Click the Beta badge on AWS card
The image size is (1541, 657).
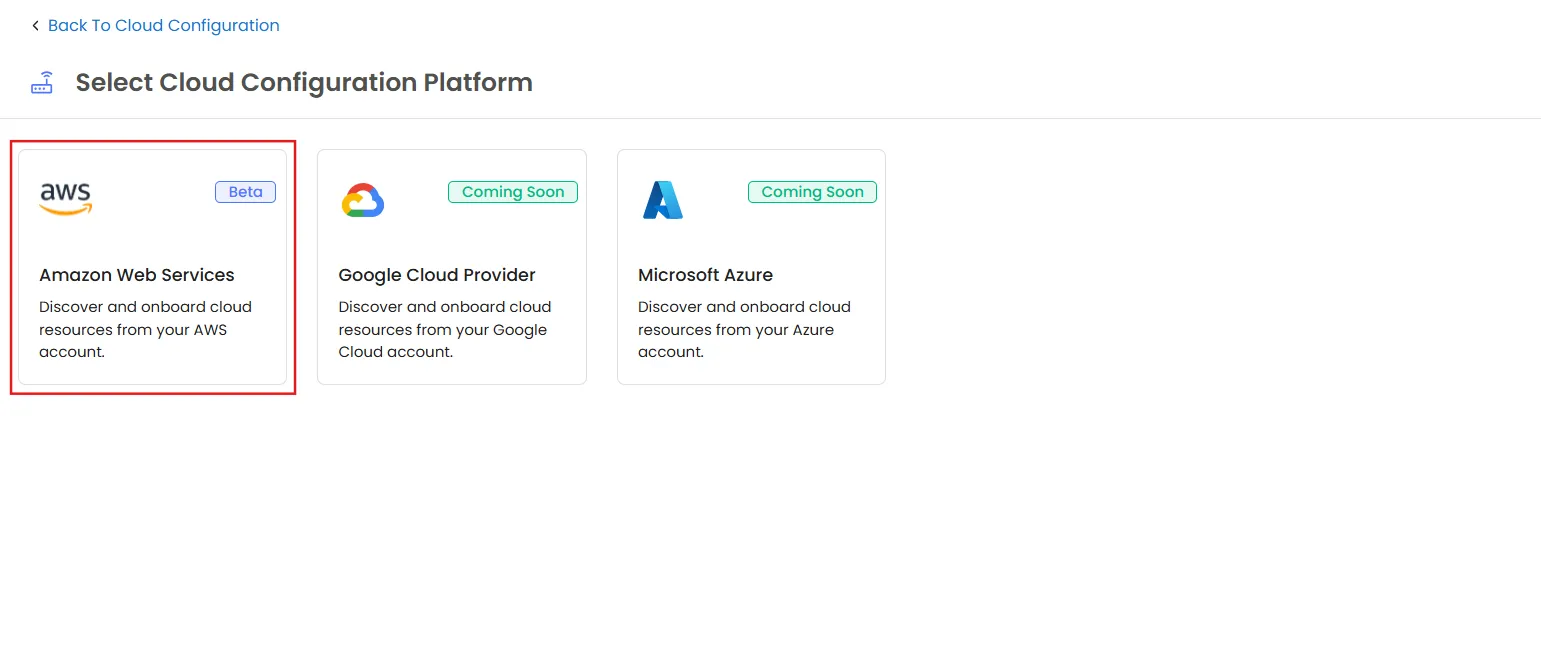tap(245, 192)
